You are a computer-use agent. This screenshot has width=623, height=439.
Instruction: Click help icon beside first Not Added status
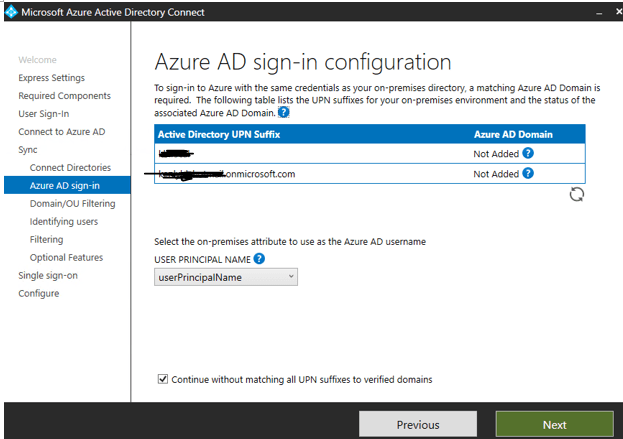[528, 154]
